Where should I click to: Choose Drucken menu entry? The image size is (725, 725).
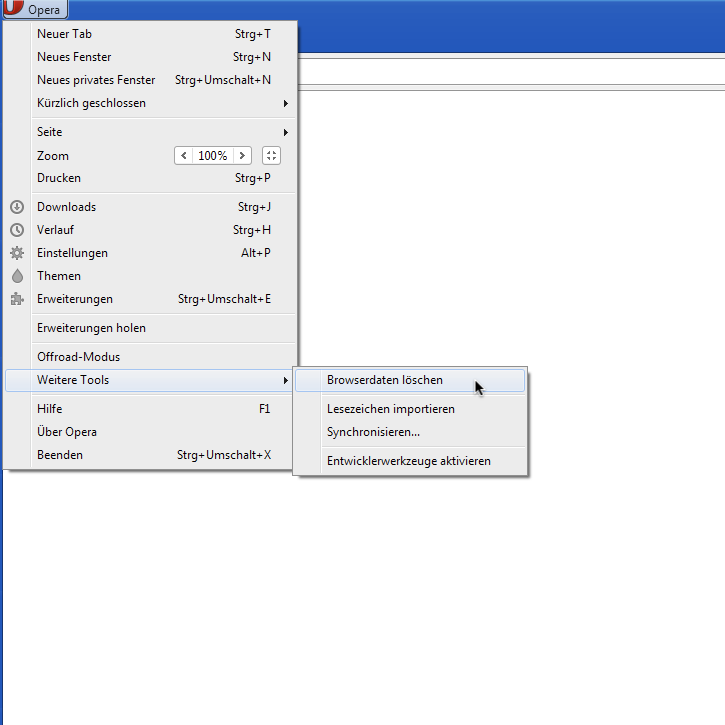click(150, 178)
